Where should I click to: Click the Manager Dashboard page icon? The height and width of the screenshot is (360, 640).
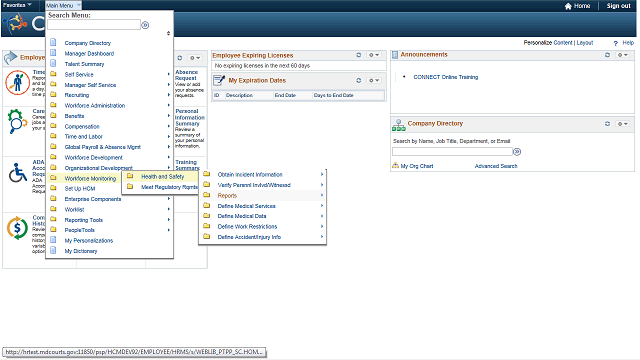pos(53,53)
